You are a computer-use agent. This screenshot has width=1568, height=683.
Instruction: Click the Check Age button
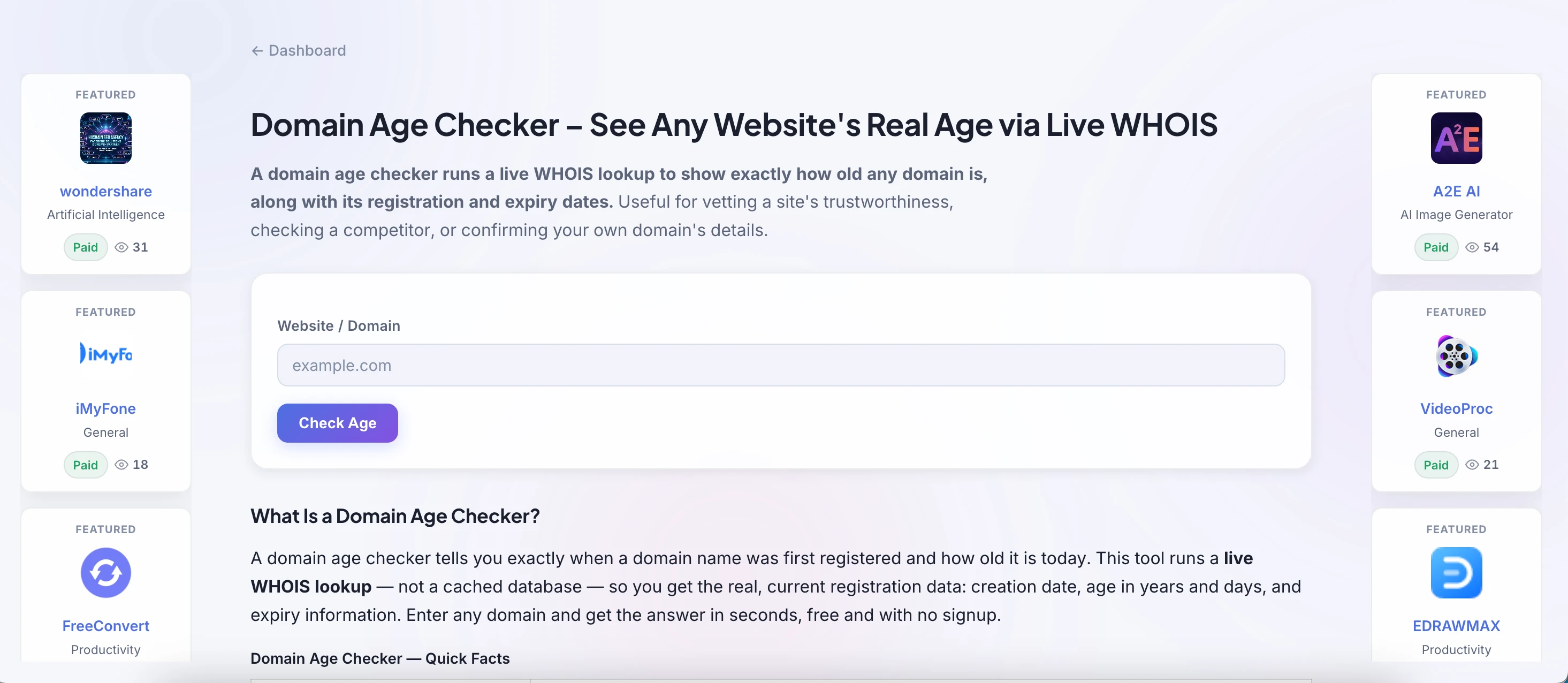coord(337,423)
